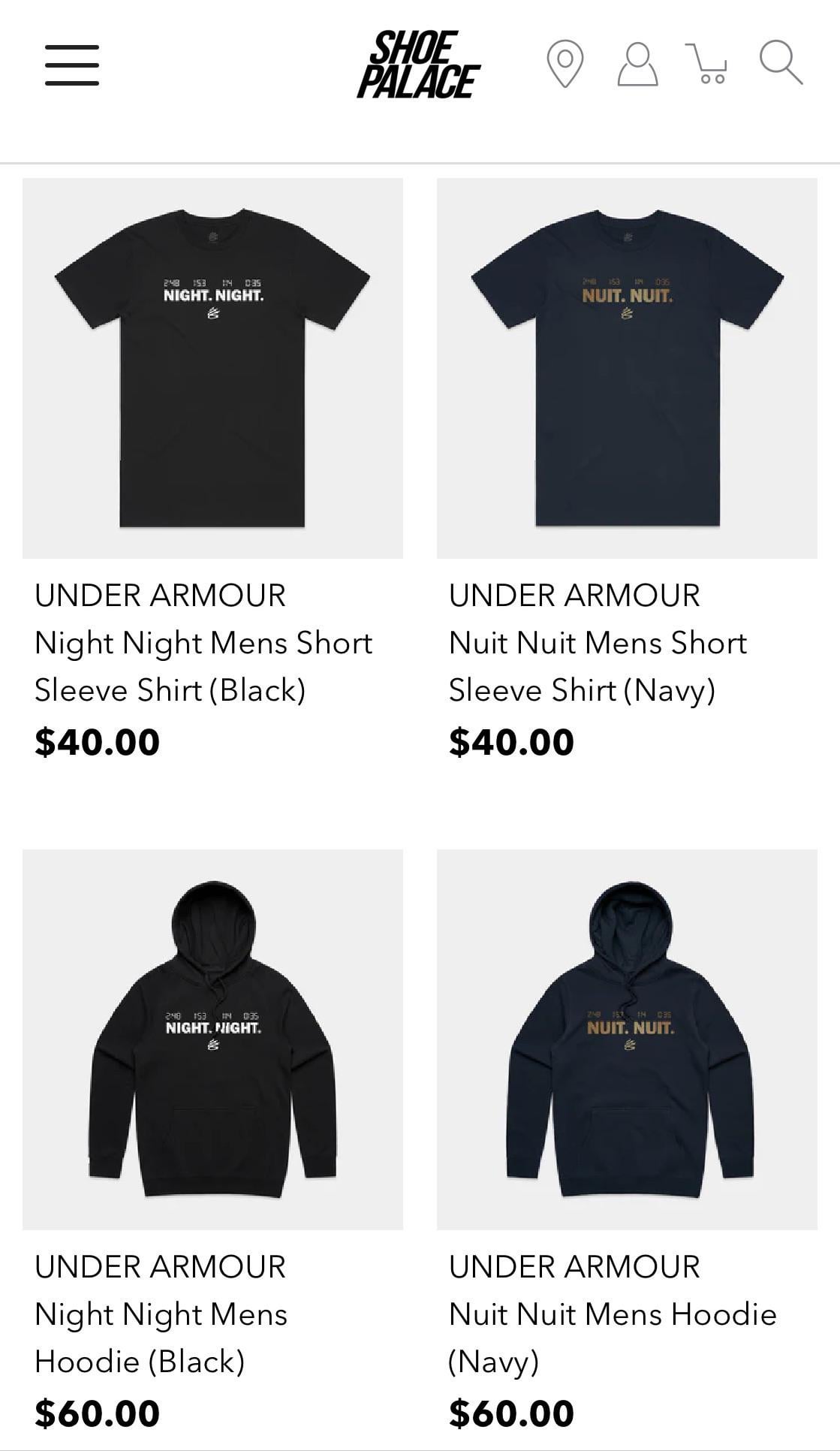The height and width of the screenshot is (1451, 840).
Task: Open the store locator pin icon
Action: (x=565, y=64)
